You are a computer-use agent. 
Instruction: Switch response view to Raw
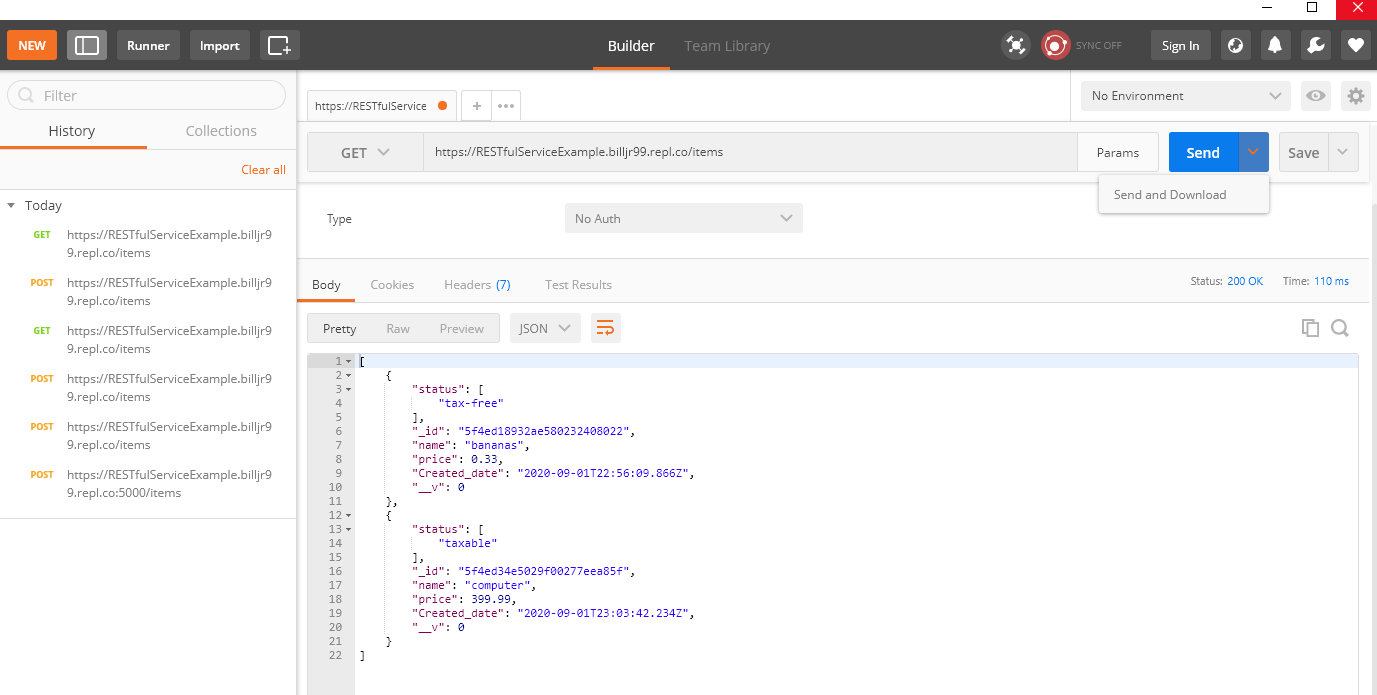tap(398, 328)
